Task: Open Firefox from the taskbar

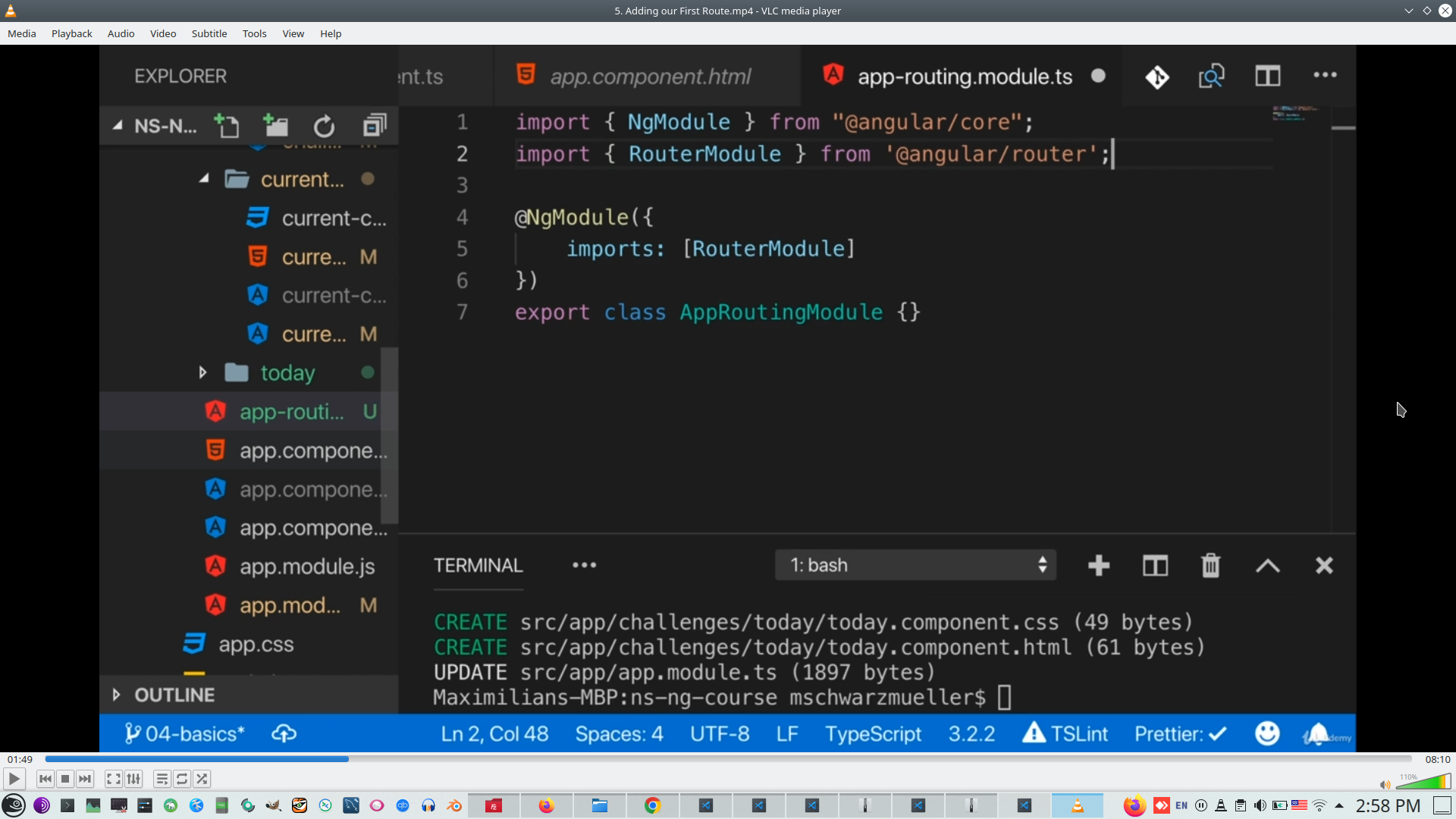Action: 546,805
